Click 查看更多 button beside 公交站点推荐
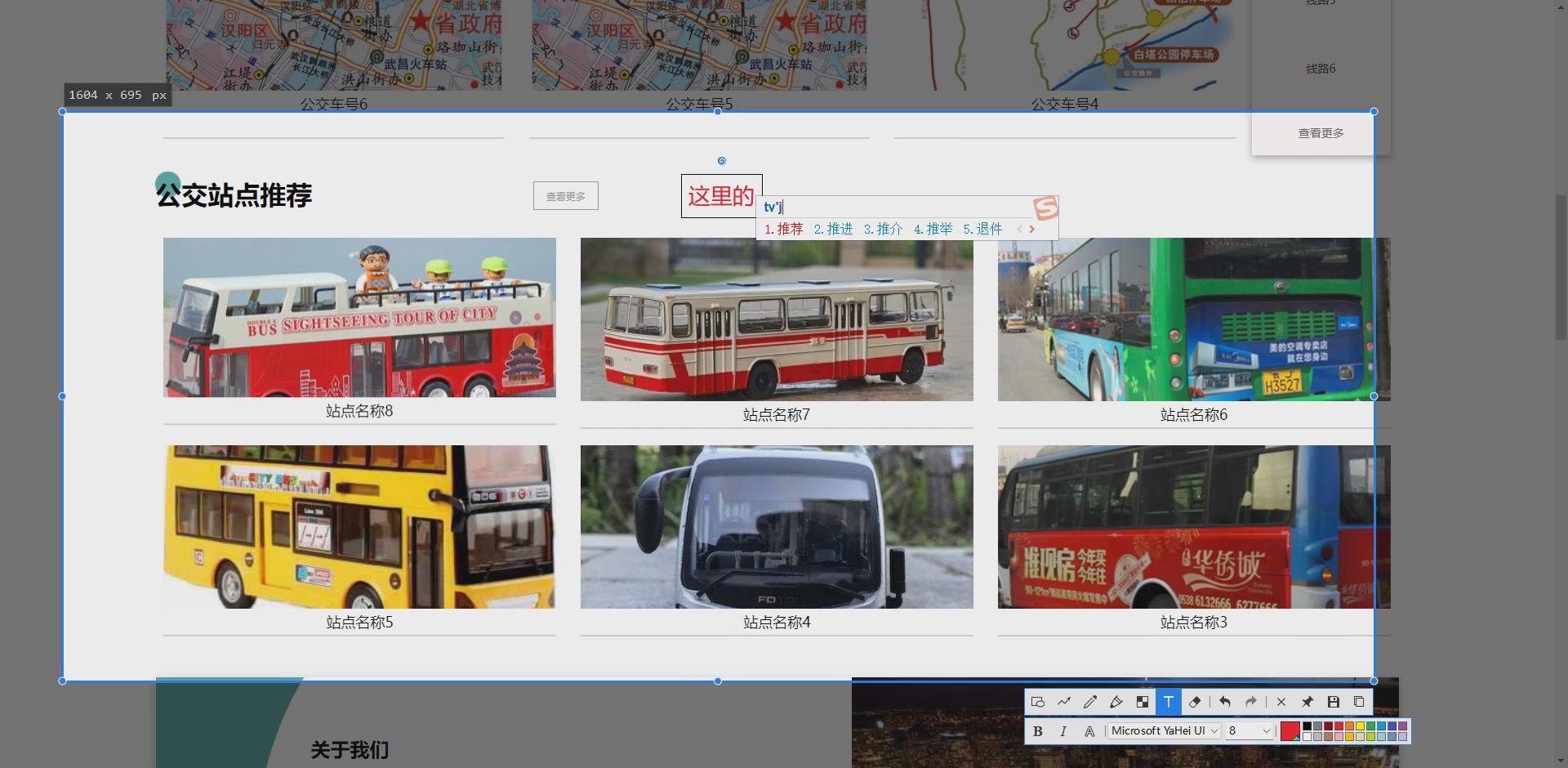This screenshot has height=768, width=1568. 566,196
